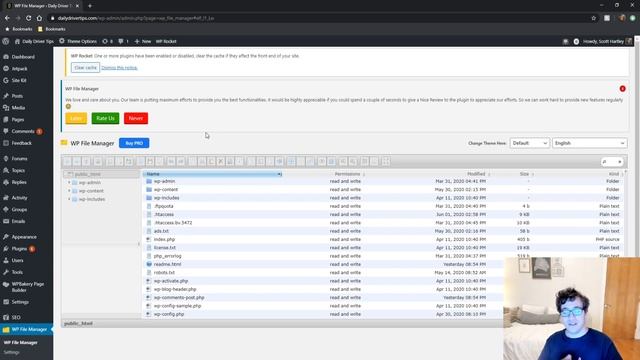Sort file list by Name column
The image size is (640, 360).
(212, 174)
